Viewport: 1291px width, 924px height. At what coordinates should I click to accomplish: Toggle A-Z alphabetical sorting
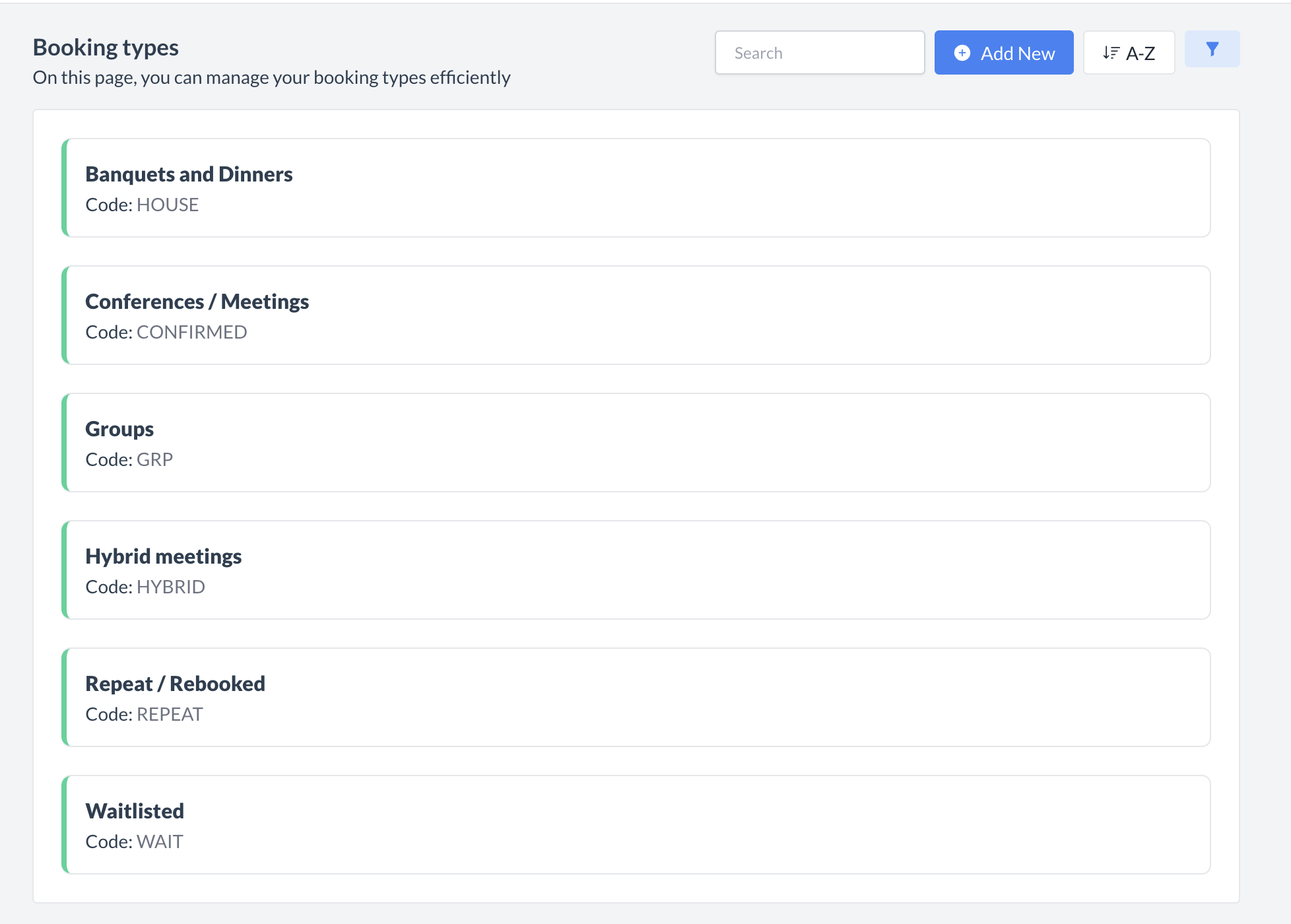pos(1129,52)
